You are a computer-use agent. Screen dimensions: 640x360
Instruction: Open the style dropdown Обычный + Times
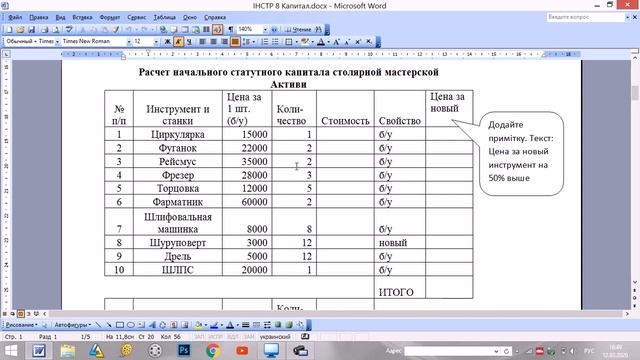(58, 42)
